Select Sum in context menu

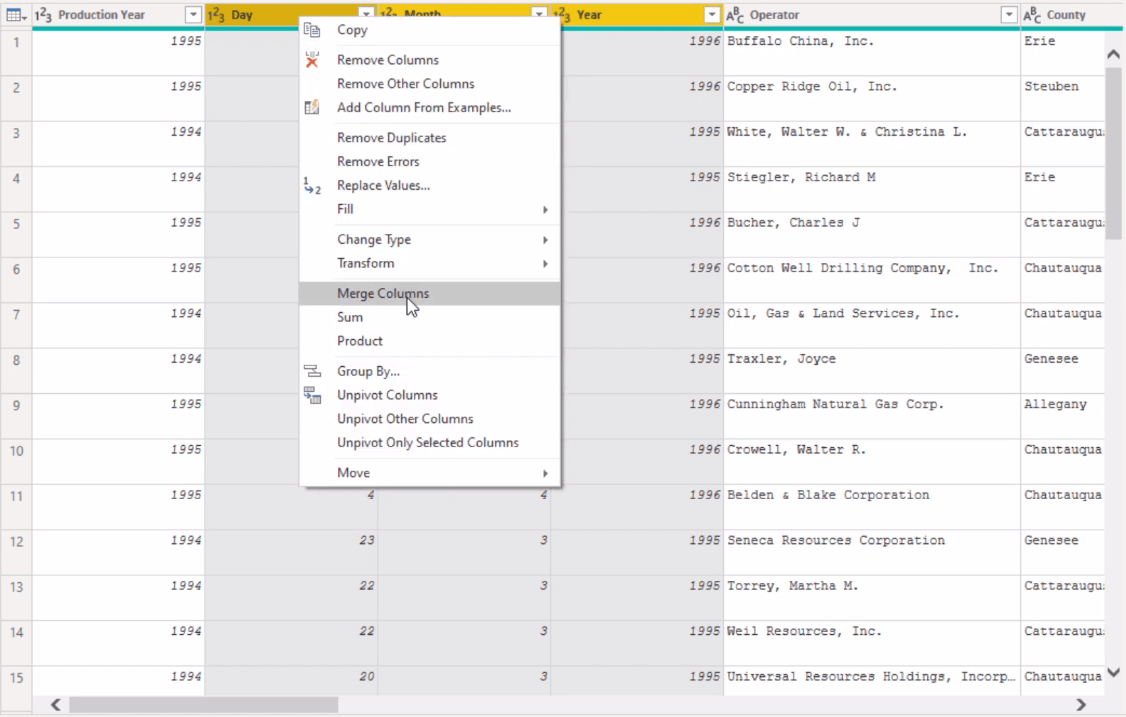click(x=429, y=317)
